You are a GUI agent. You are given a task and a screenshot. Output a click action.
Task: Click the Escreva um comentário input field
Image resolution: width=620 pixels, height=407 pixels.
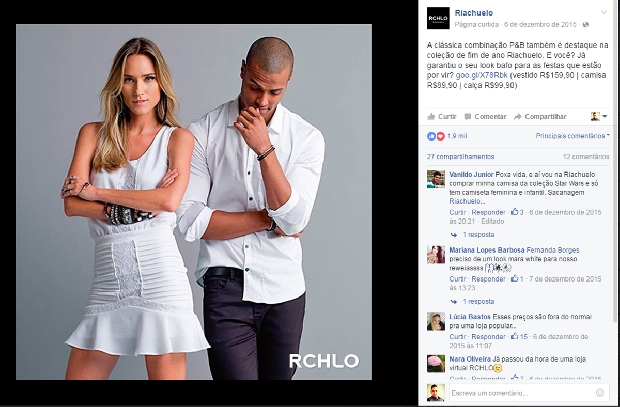pos(522,393)
